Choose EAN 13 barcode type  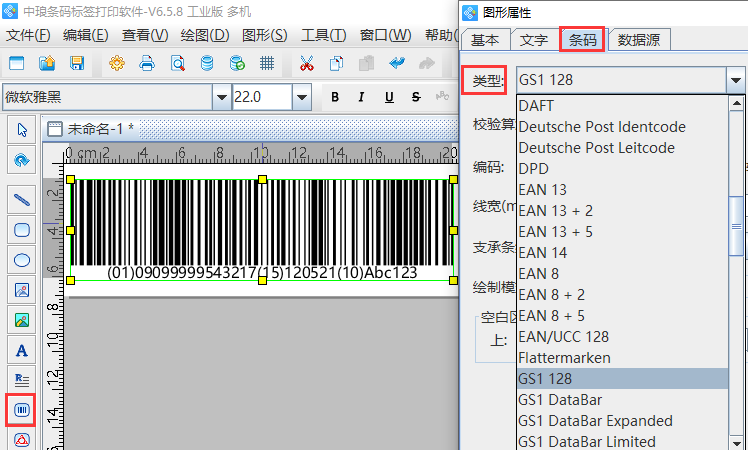click(x=623, y=189)
